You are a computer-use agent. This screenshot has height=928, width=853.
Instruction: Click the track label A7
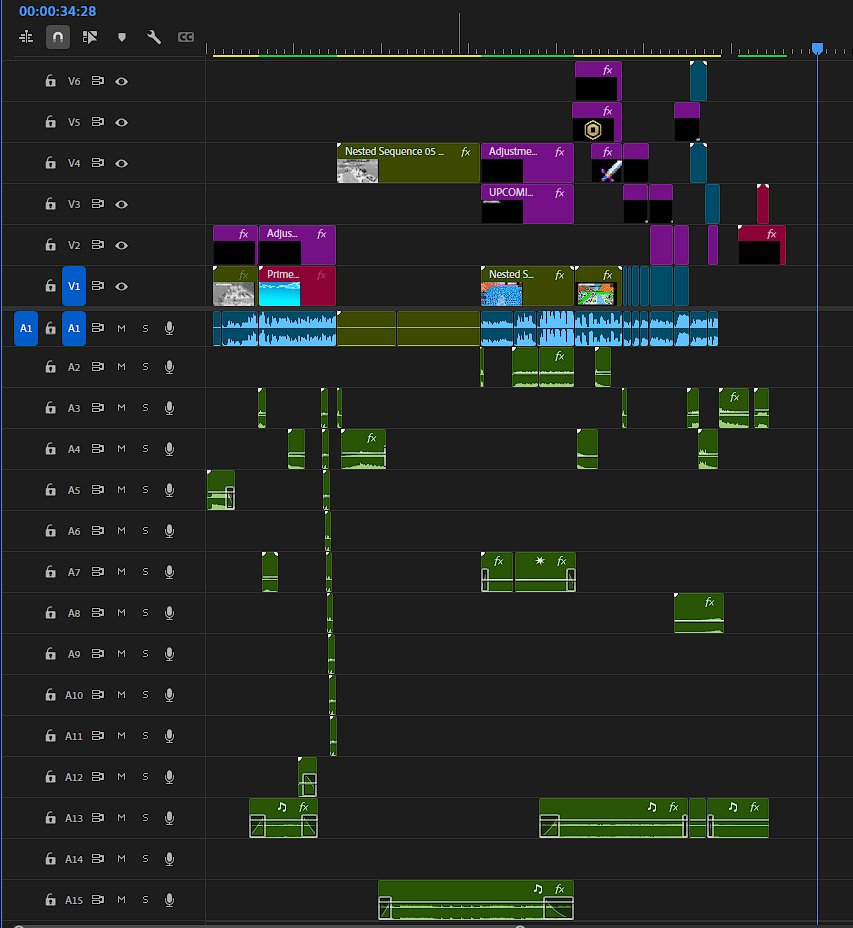(74, 572)
